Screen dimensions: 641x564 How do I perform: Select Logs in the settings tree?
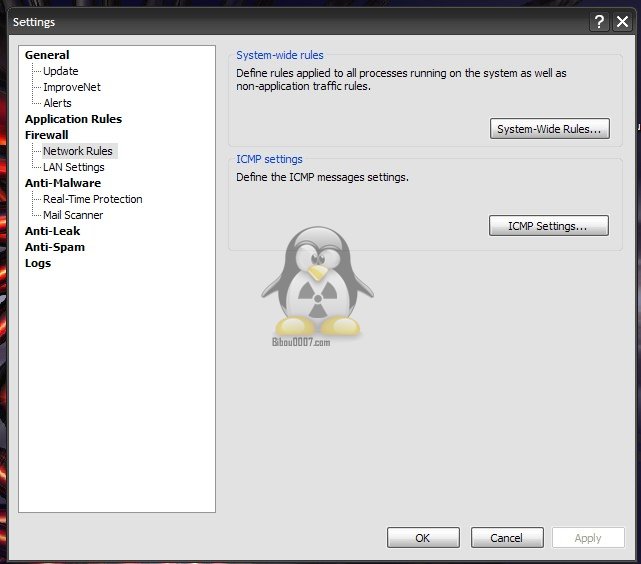click(x=38, y=263)
